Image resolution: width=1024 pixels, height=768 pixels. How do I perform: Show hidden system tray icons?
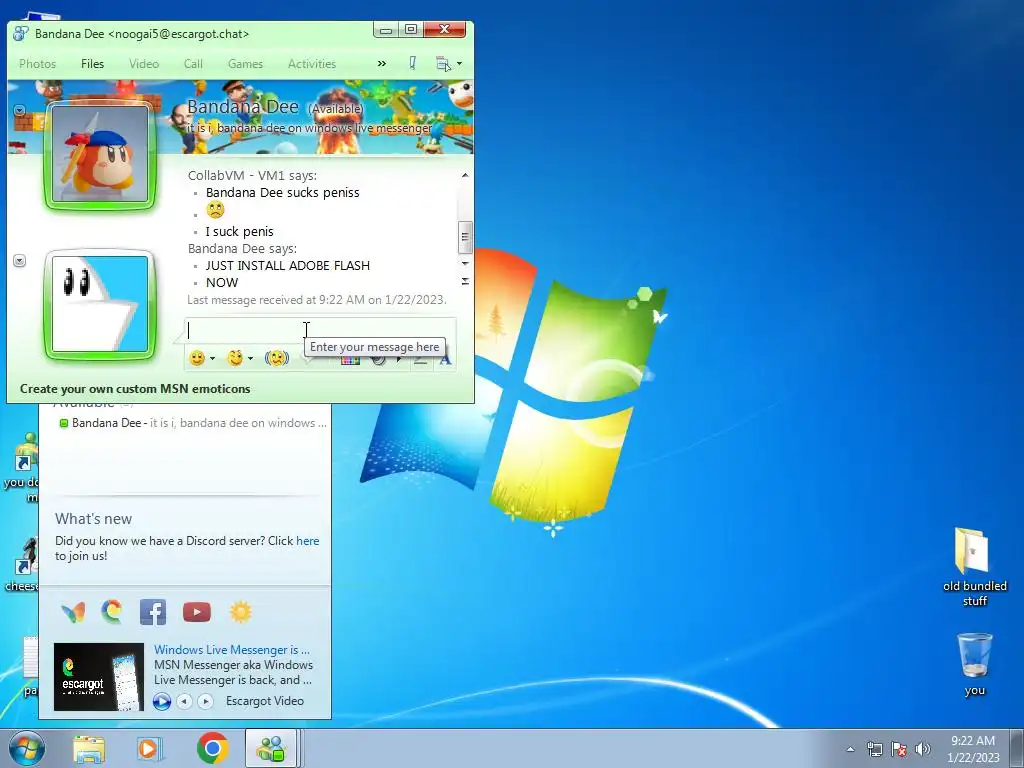click(x=850, y=749)
